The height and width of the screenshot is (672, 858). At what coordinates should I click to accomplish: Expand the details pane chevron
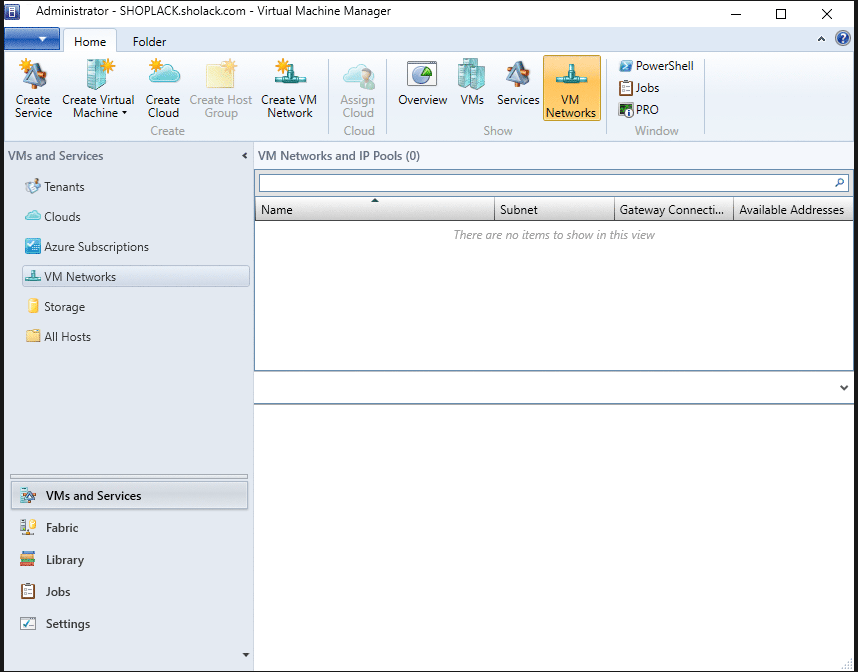[x=844, y=388]
